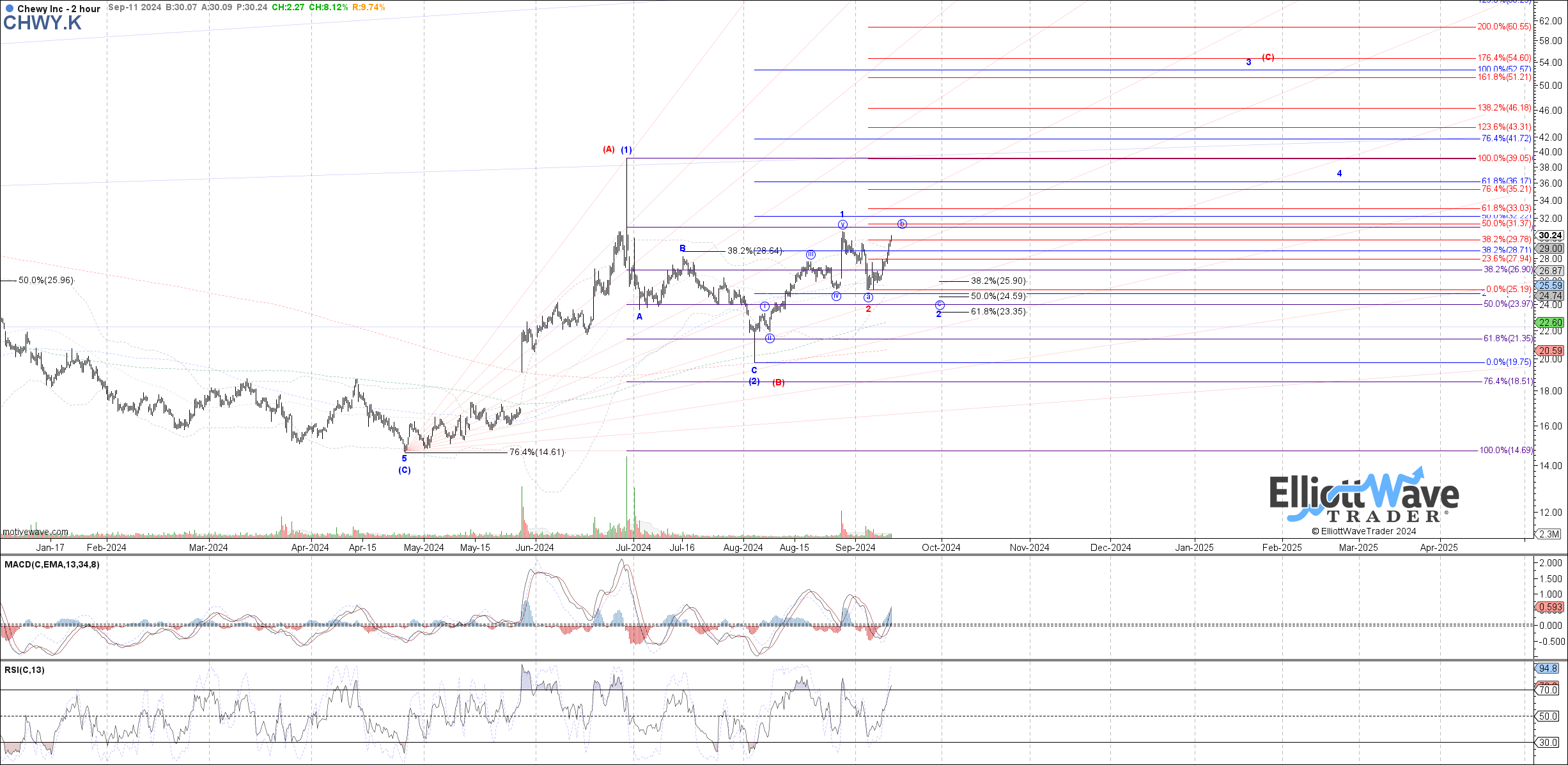Select the RSI(C,13) study label

tap(25, 670)
